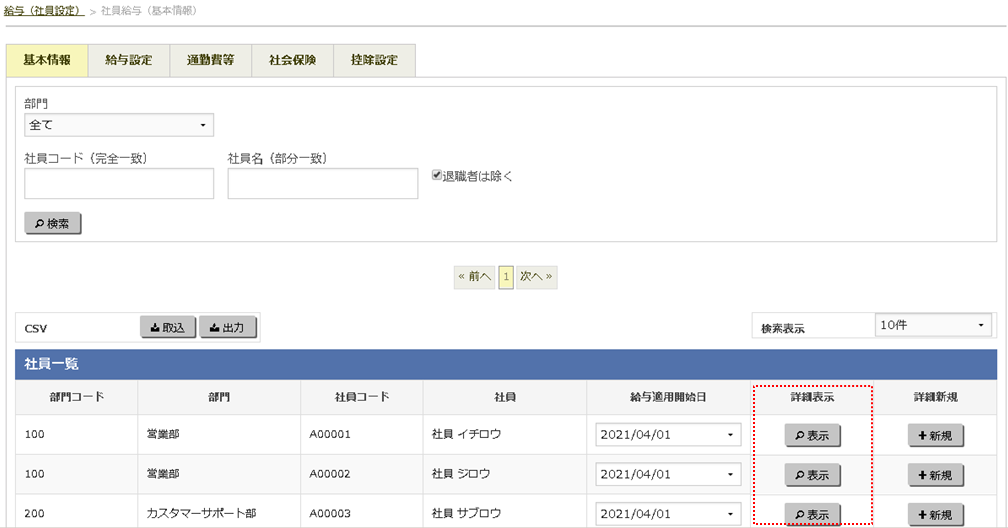Click the CSV 出力 export button
1008x528 pixels.
tap(228, 327)
